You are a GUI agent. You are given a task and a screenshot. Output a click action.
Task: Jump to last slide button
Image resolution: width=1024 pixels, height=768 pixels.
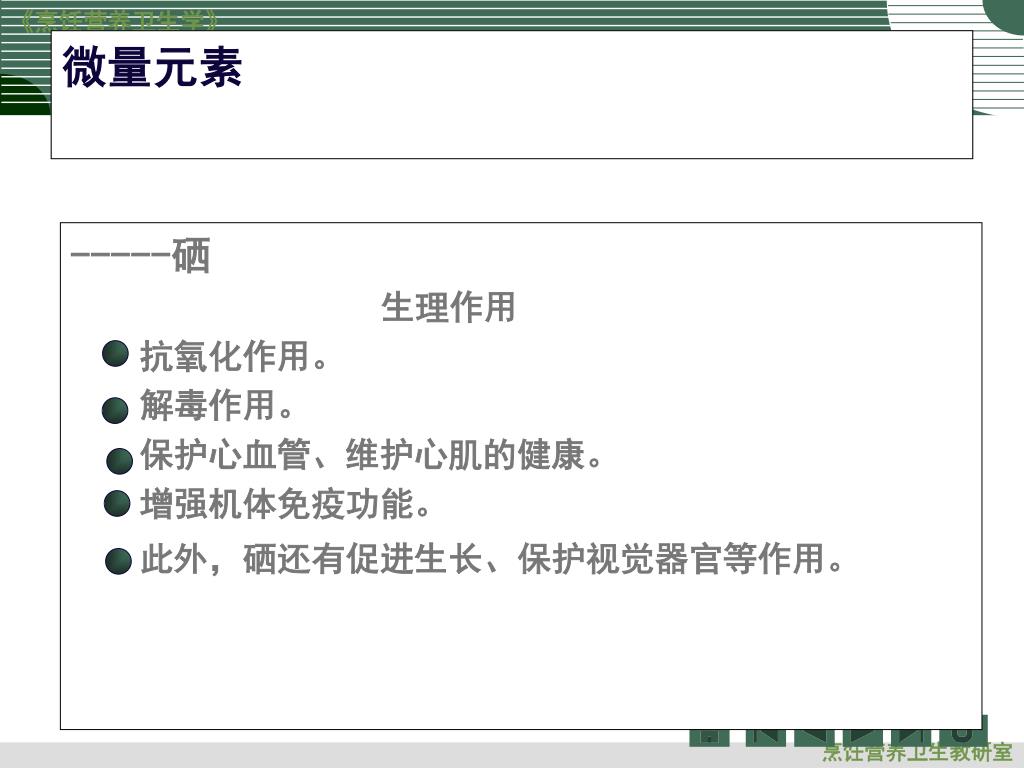point(911,736)
